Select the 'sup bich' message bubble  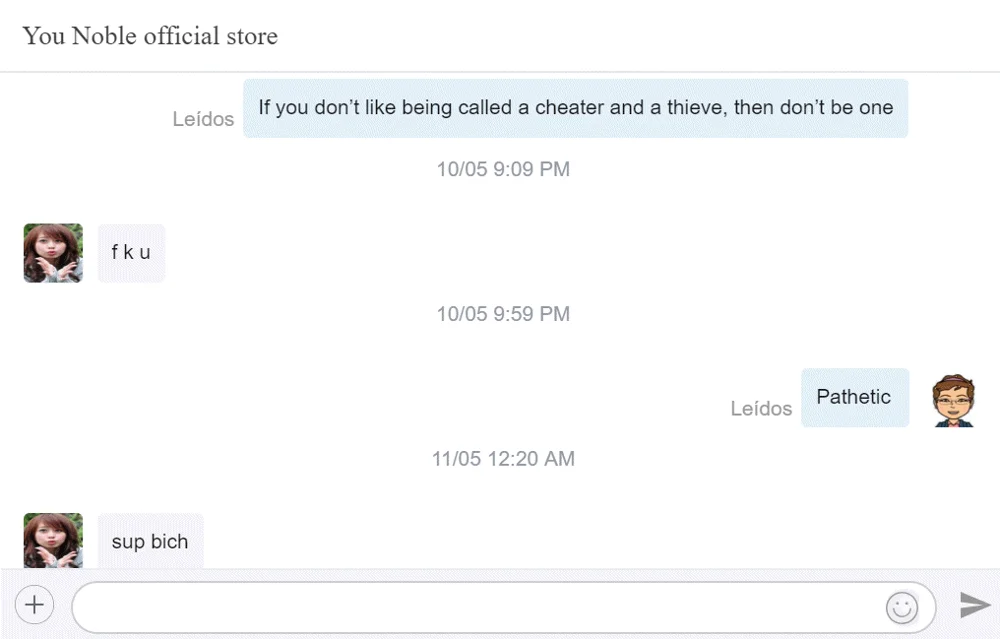[x=151, y=541]
